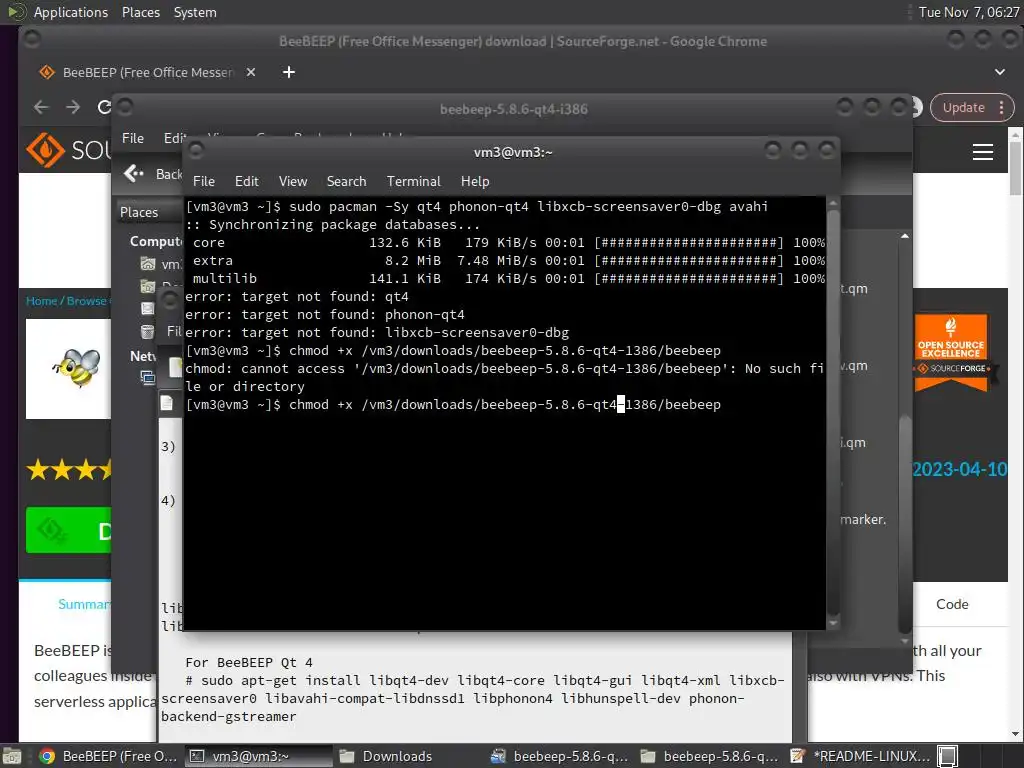
Task: Click the terminal vertical scrollbar
Action: point(833,412)
